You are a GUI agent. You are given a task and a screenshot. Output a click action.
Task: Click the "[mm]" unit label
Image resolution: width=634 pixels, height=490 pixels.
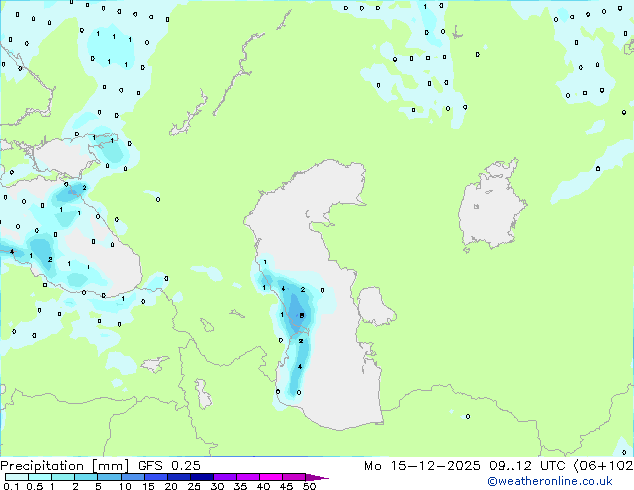[x=111, y=466]
